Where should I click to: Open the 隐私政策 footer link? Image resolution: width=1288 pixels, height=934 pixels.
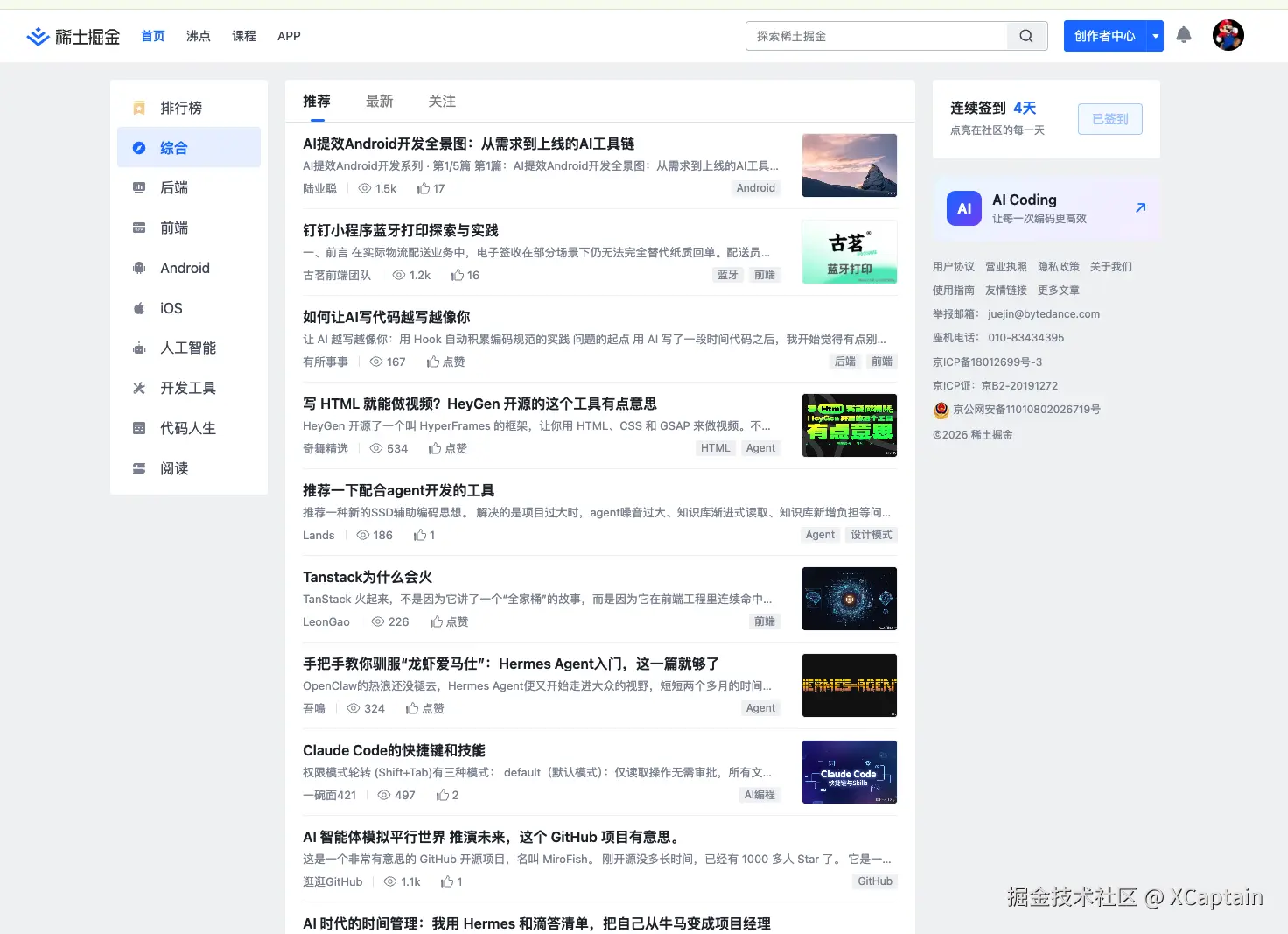tap(1059, 267)
